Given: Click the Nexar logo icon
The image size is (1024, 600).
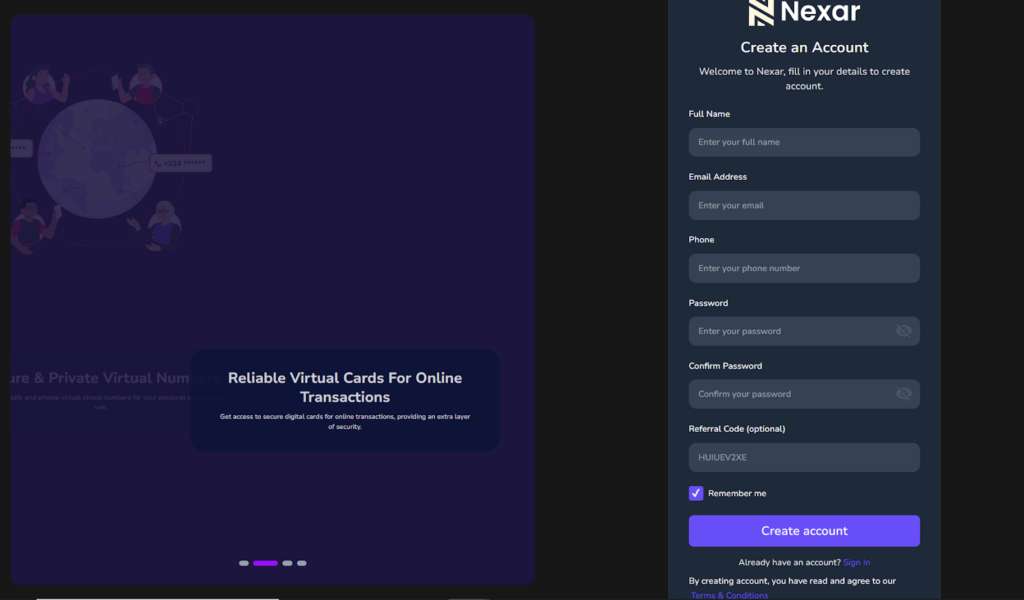Looking at the screenshot, I should coord(762,12).
